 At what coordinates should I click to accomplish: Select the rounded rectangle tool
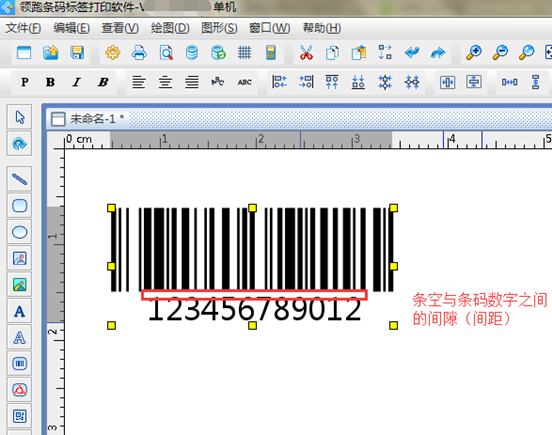[x=19, y=206]
